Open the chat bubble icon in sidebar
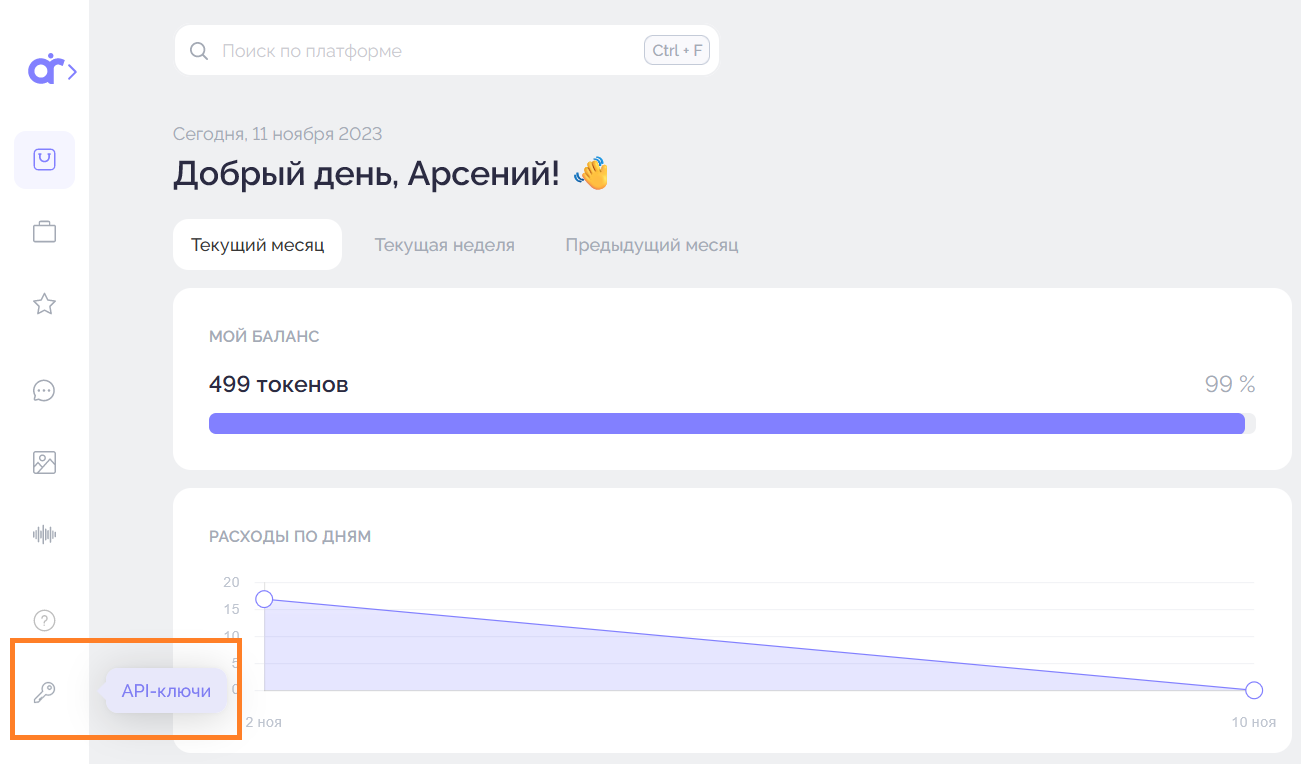This screenshot has width=1301, height=764. (44, 391)
